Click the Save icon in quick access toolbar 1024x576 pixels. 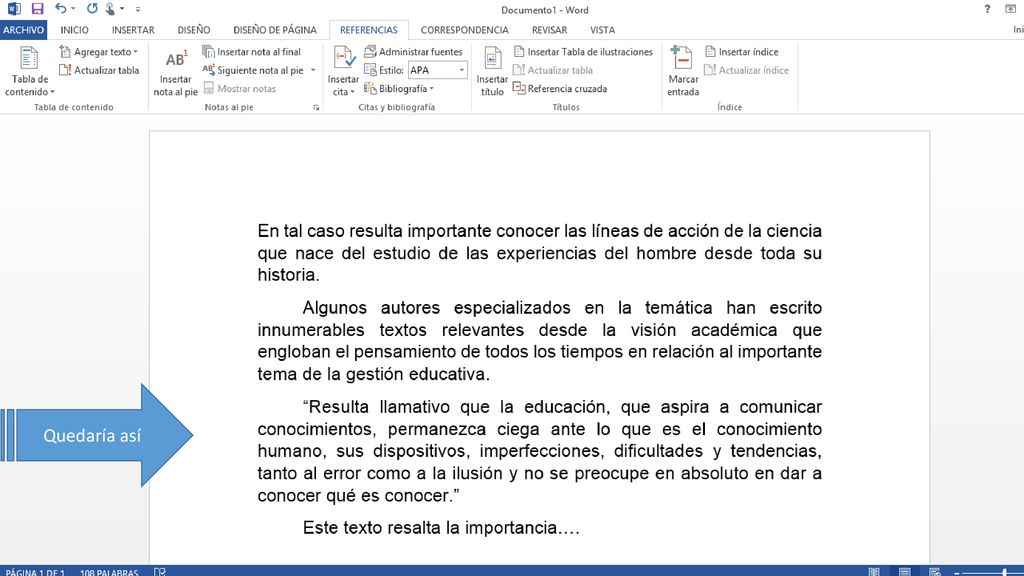pyautogui.click(x=37, y=9)
